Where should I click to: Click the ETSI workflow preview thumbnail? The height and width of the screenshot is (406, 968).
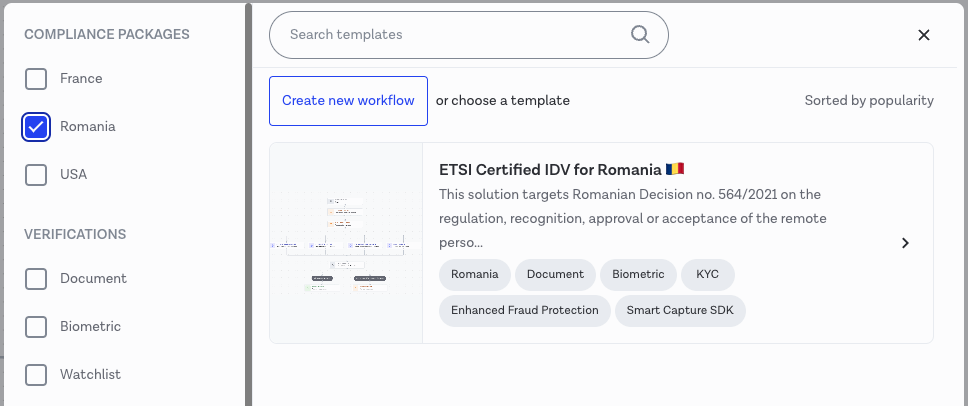tap(346, 243)
